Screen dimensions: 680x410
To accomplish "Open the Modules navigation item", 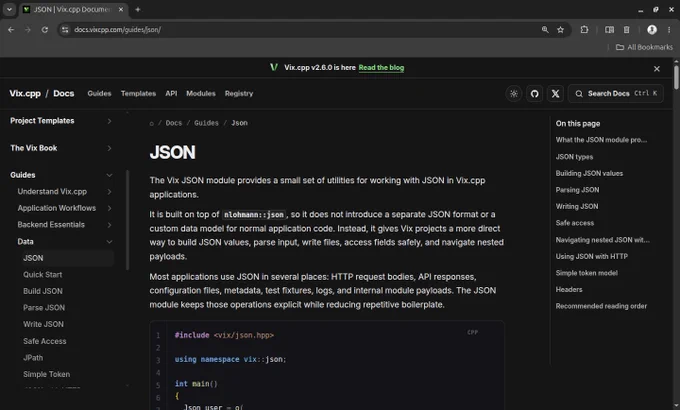I will (201, 94).
